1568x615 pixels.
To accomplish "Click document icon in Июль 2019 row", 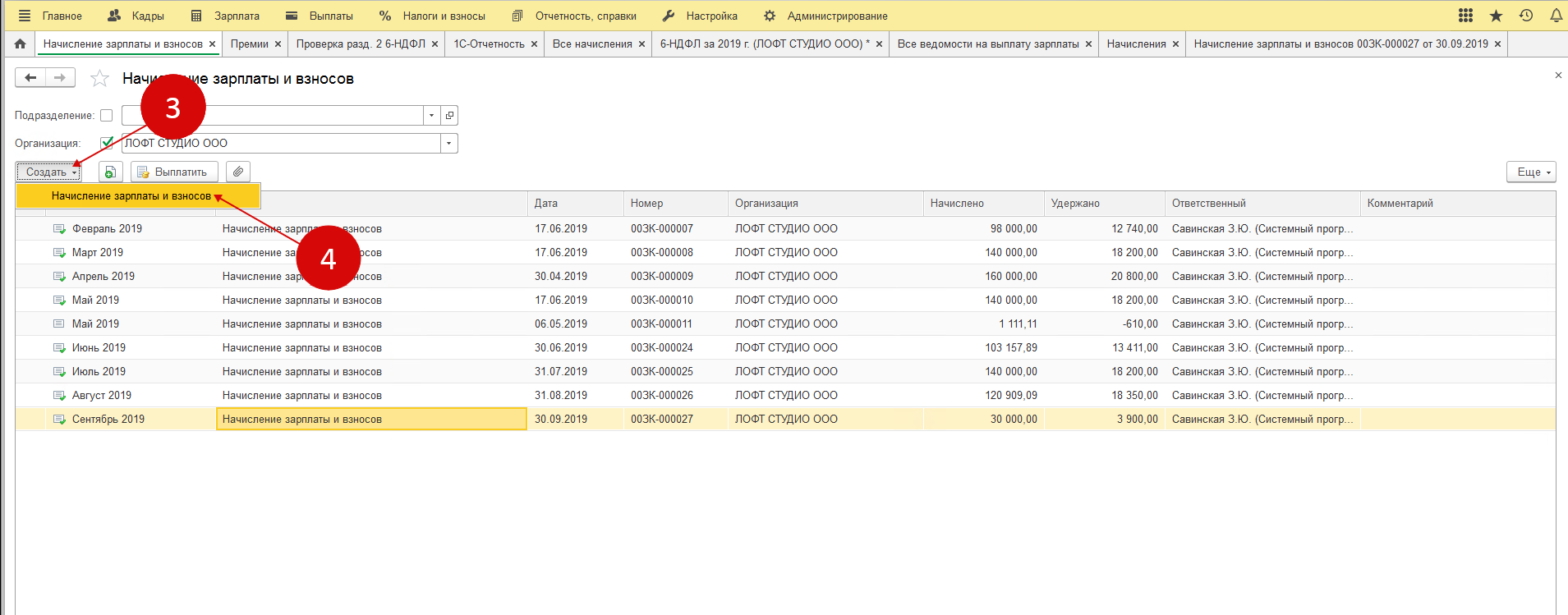I will (59, 372).
